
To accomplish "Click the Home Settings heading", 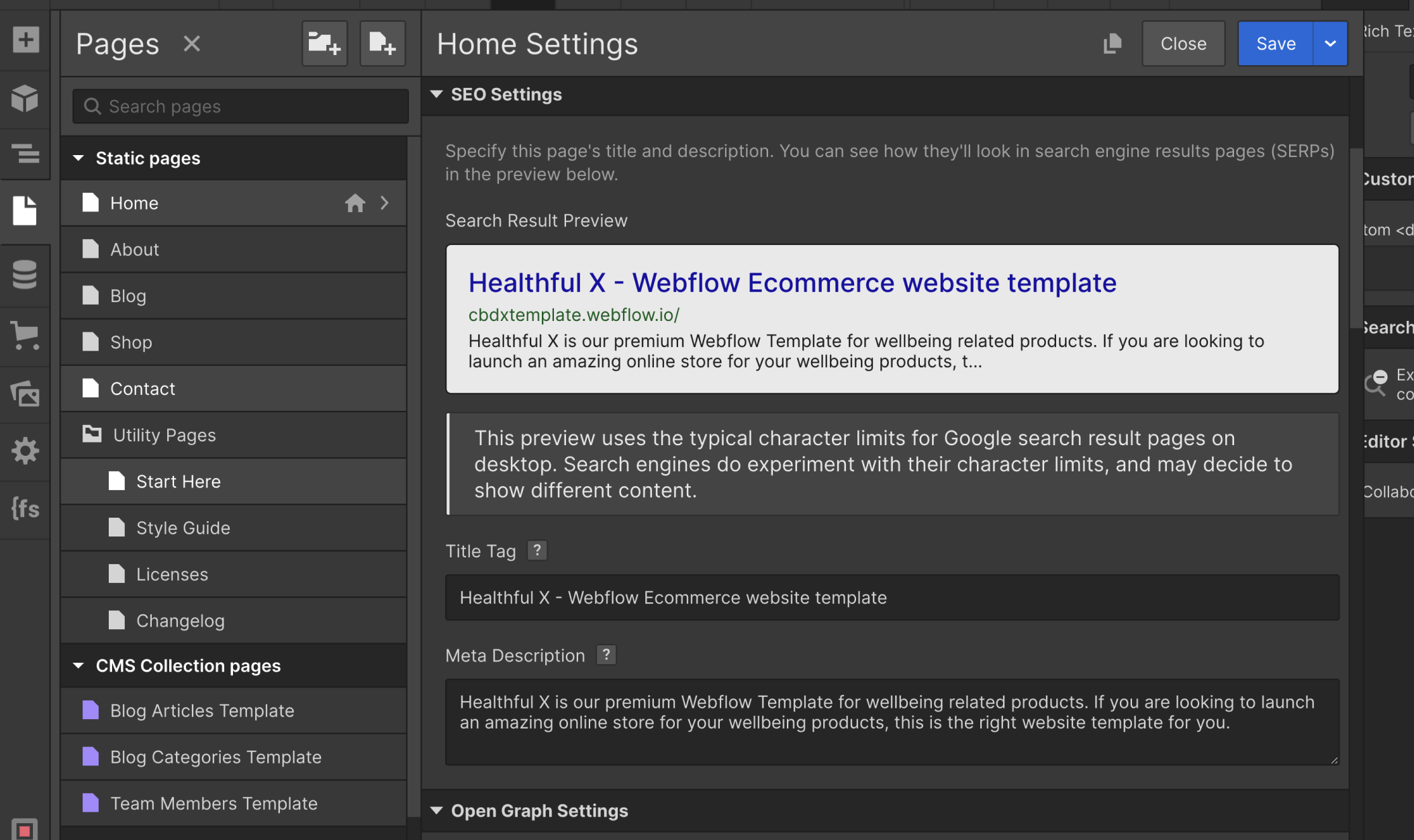I will point(538,44).
